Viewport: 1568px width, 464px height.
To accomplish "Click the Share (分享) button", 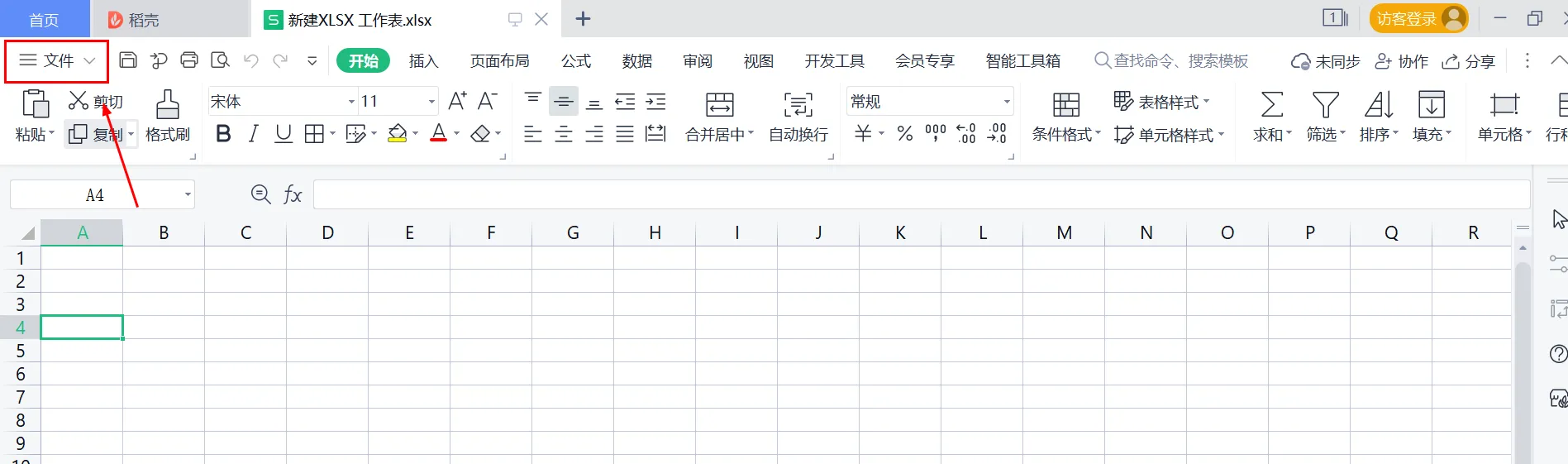I will 1469,61.
